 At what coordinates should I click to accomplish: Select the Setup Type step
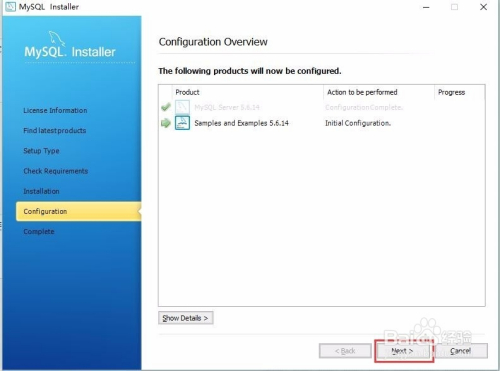click(x=41, y=151)
